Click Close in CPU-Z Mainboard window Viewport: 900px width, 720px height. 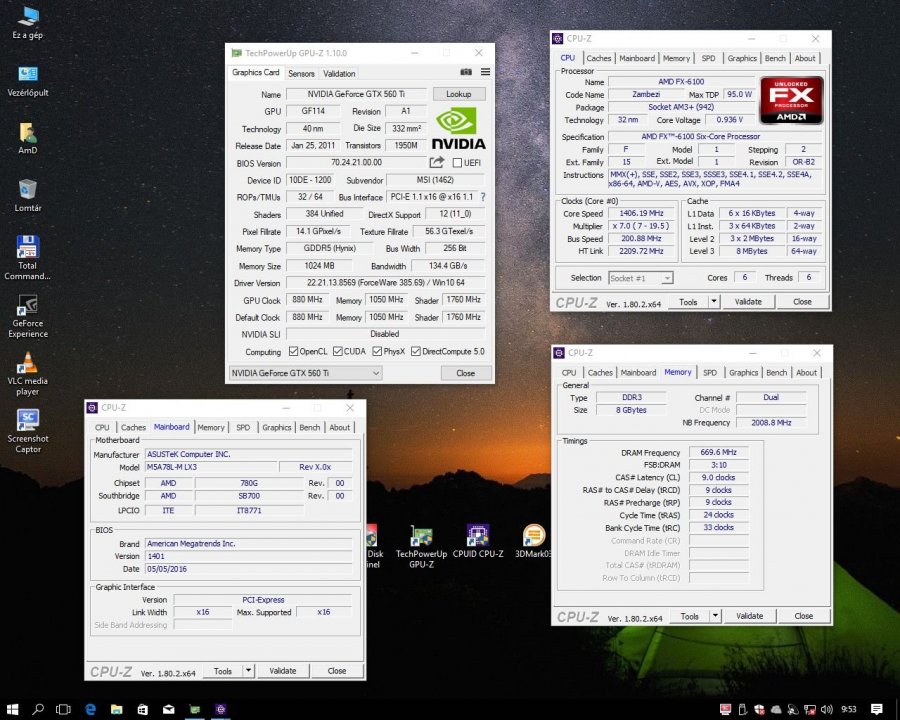click(x=336, y=671)
